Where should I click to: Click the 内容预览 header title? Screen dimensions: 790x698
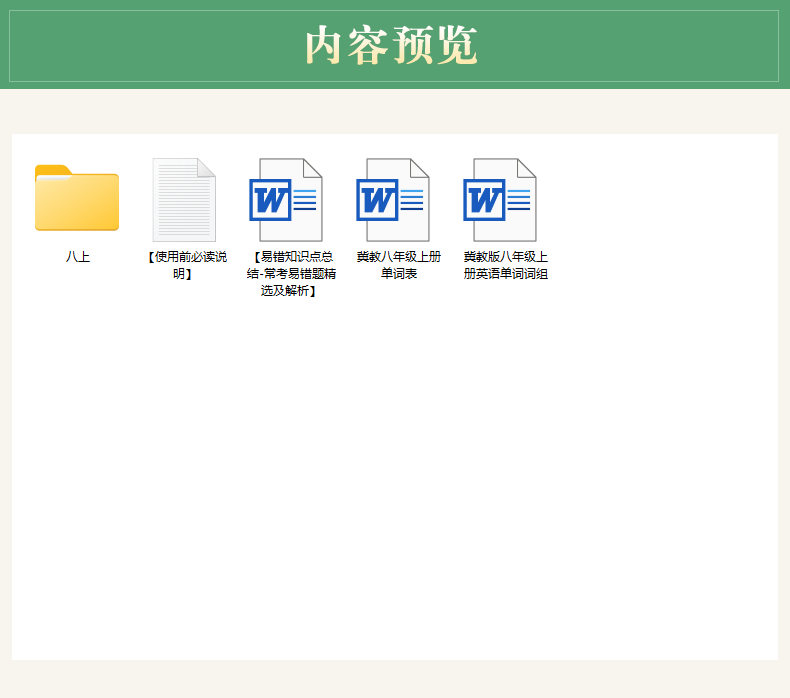coord(391,45)
